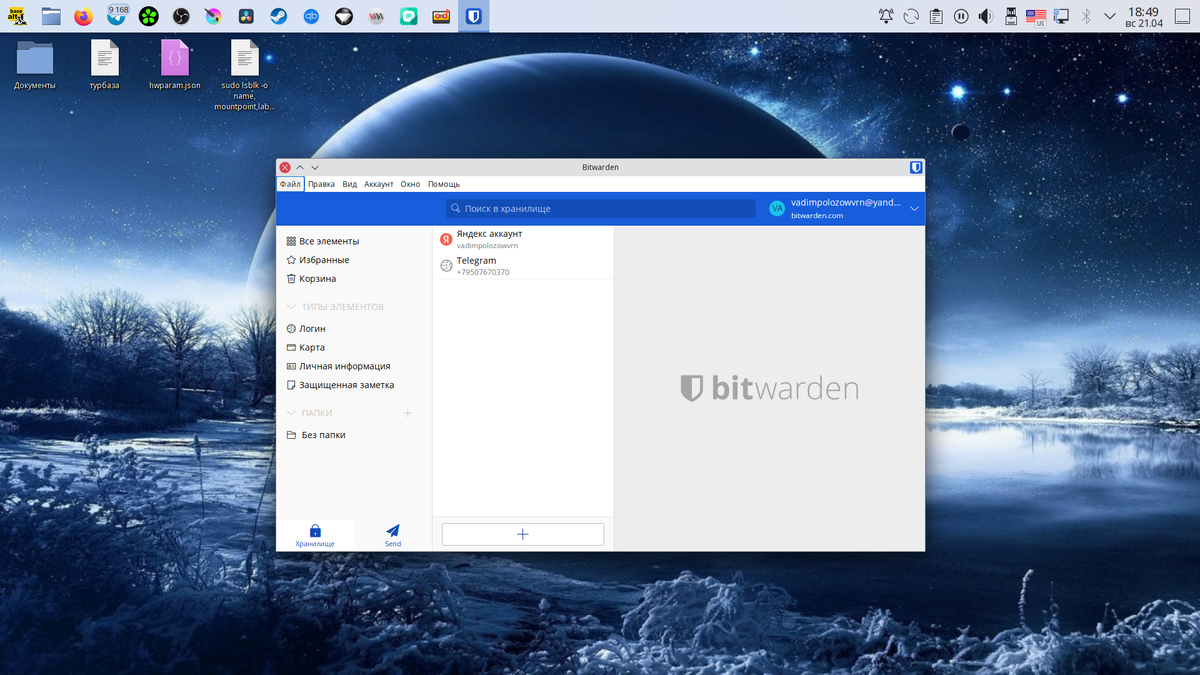Open the VMware VM icon in panel
Image resolution: width=1200 pixels, height=675 pixels.
click(376, 16)
